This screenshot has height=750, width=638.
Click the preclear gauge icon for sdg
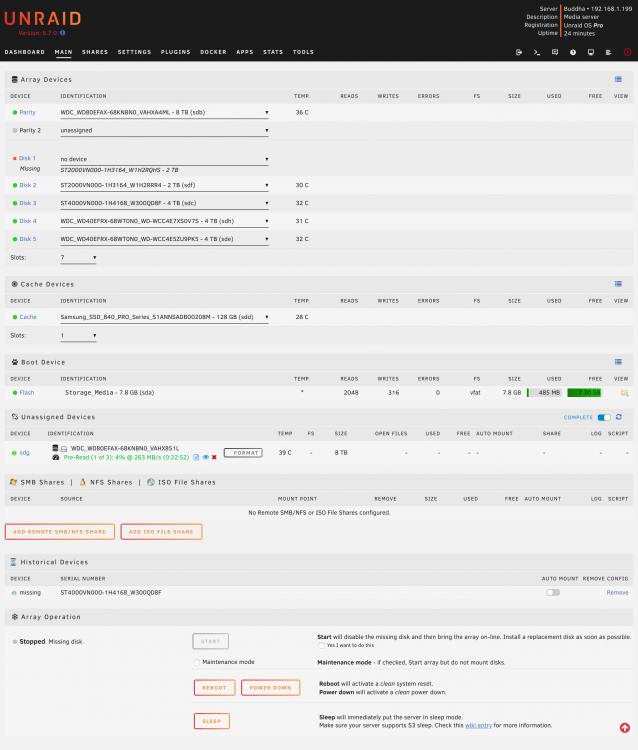(x=55, y=457)
